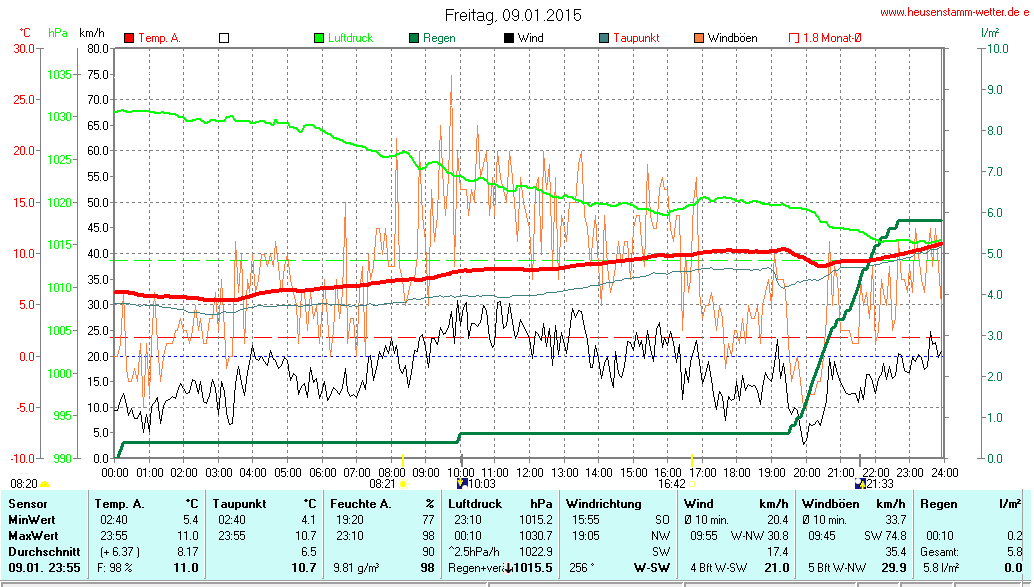Click the dark green Regen legend square
The image size is (1034, 587).
tap(414, 38)
